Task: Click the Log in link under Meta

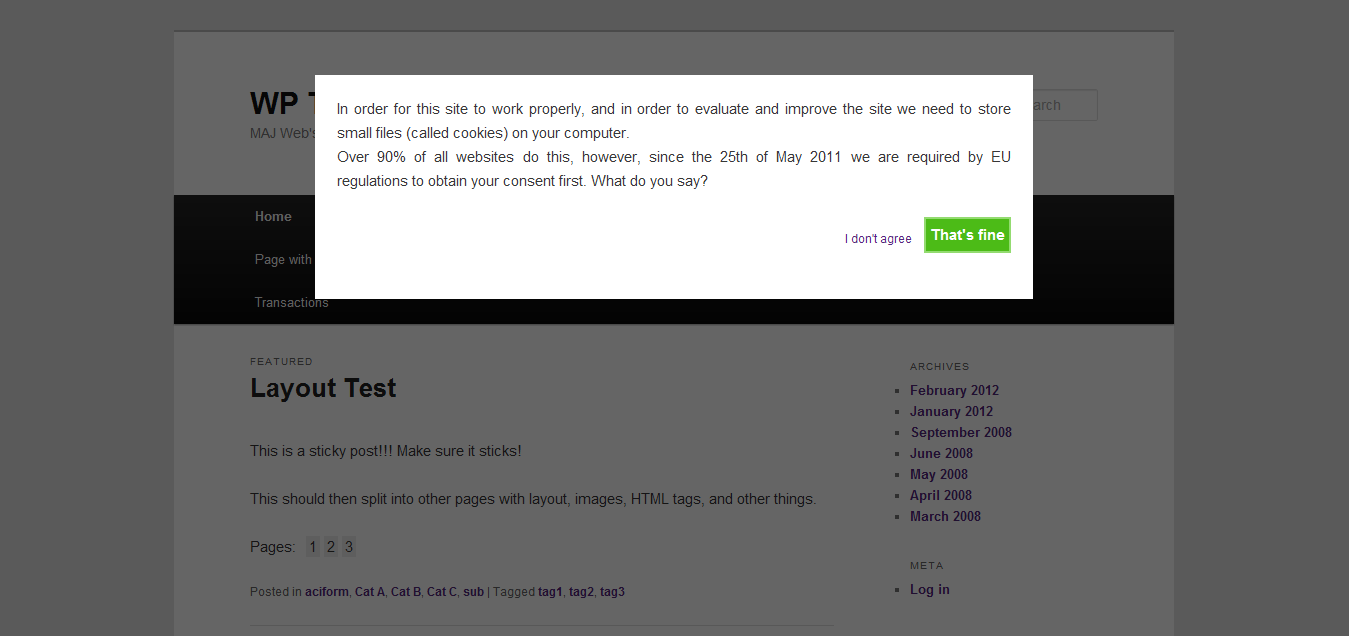Action: point(930,589)
